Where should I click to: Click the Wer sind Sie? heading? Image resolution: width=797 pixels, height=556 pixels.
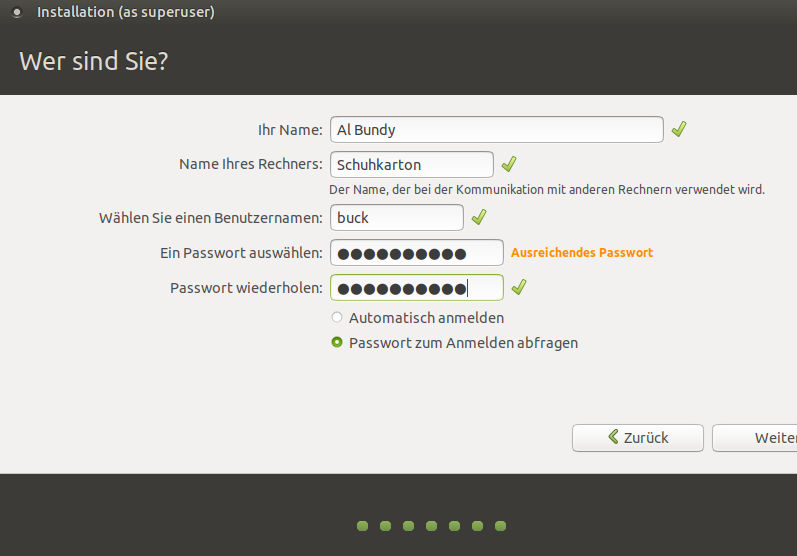click(94, 61)
